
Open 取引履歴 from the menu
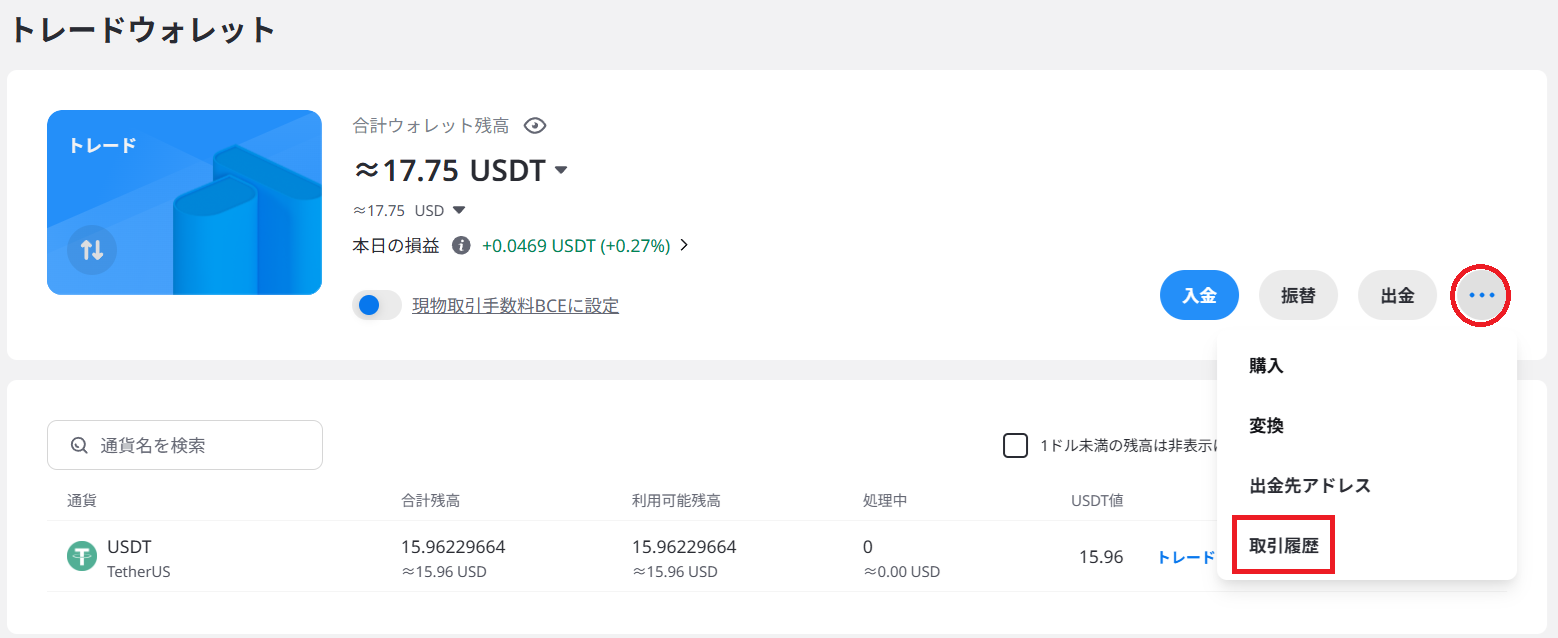pos(1283,544)
